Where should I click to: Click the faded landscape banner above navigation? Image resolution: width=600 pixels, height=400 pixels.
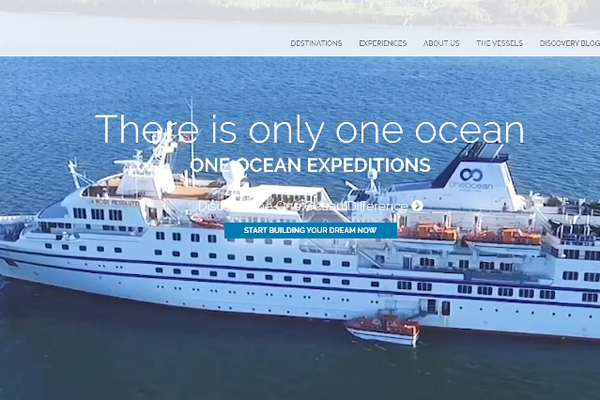300,14
